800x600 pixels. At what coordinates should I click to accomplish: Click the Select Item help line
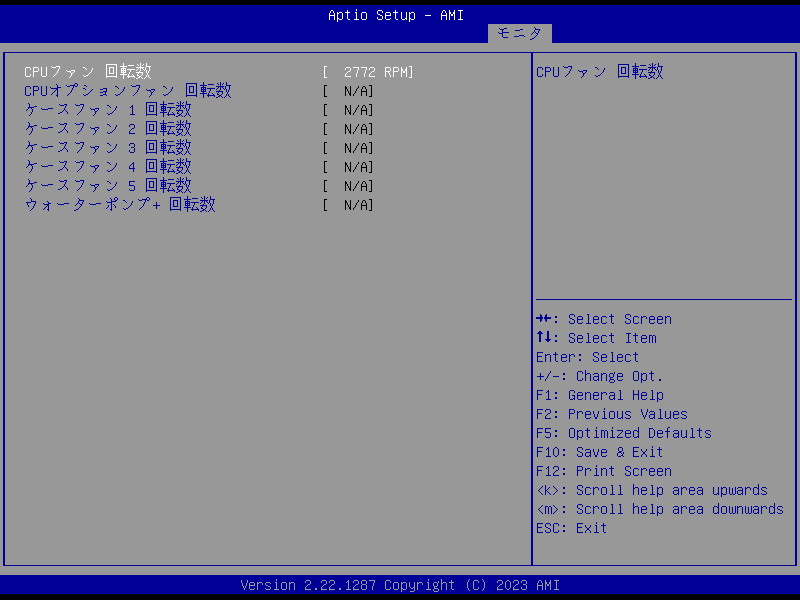596,338
